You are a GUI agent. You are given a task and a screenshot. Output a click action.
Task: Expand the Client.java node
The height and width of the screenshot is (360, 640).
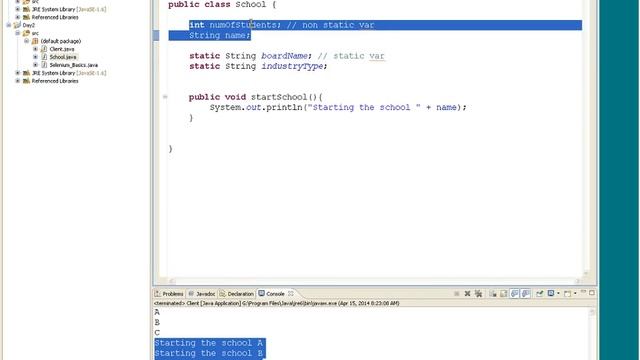(36, 49)
